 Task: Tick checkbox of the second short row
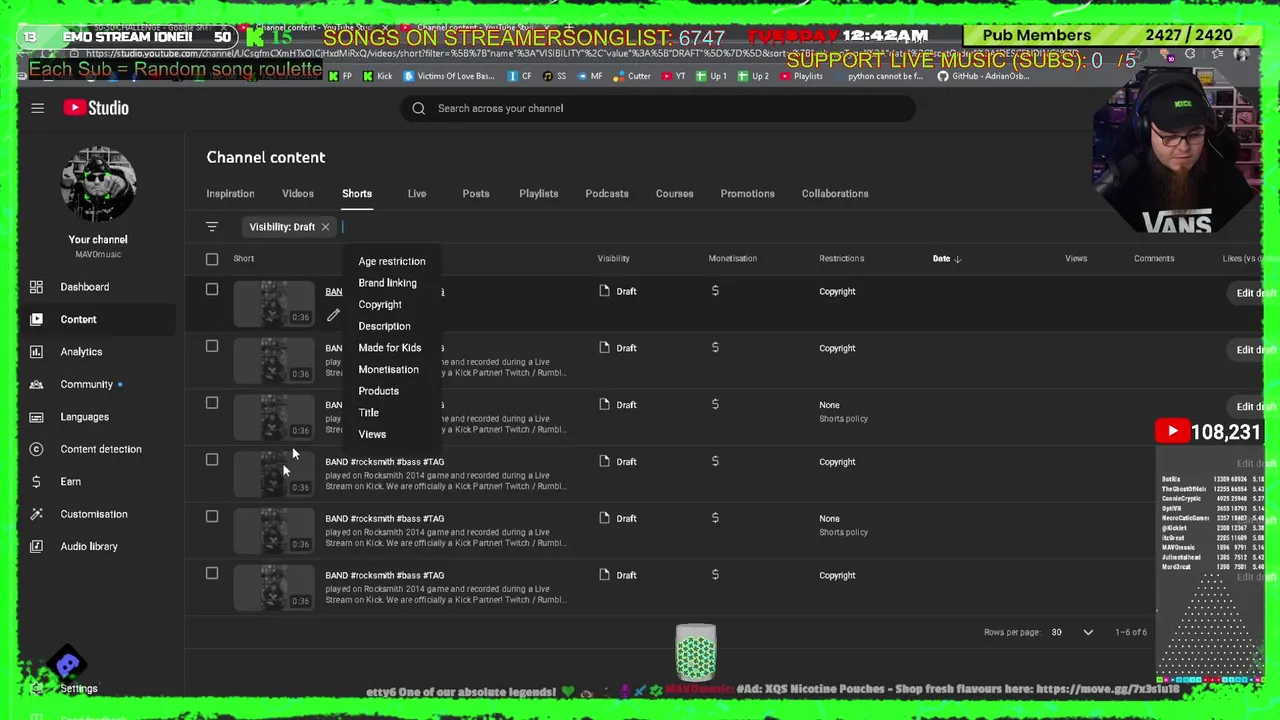pos(212,347)
